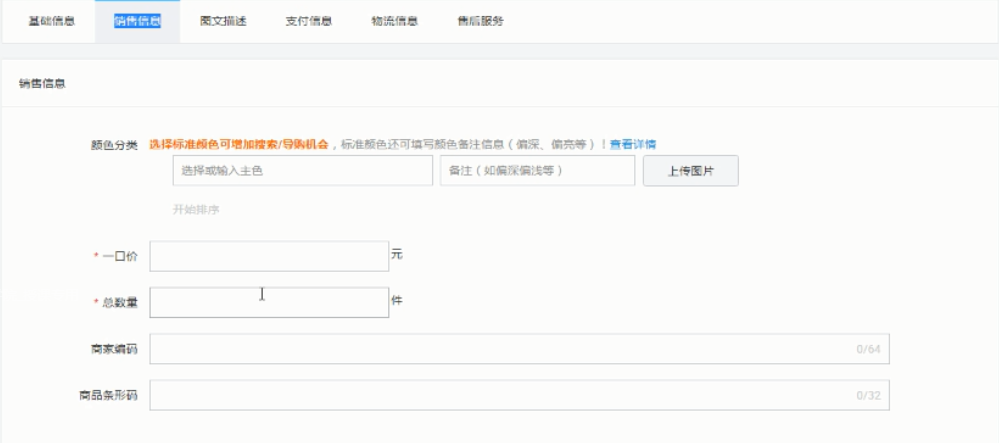Image resolution: width=999 pixels, height=443 pixels.
Task: Switch to the 物流信息 tab
Action: pos(394,21)
